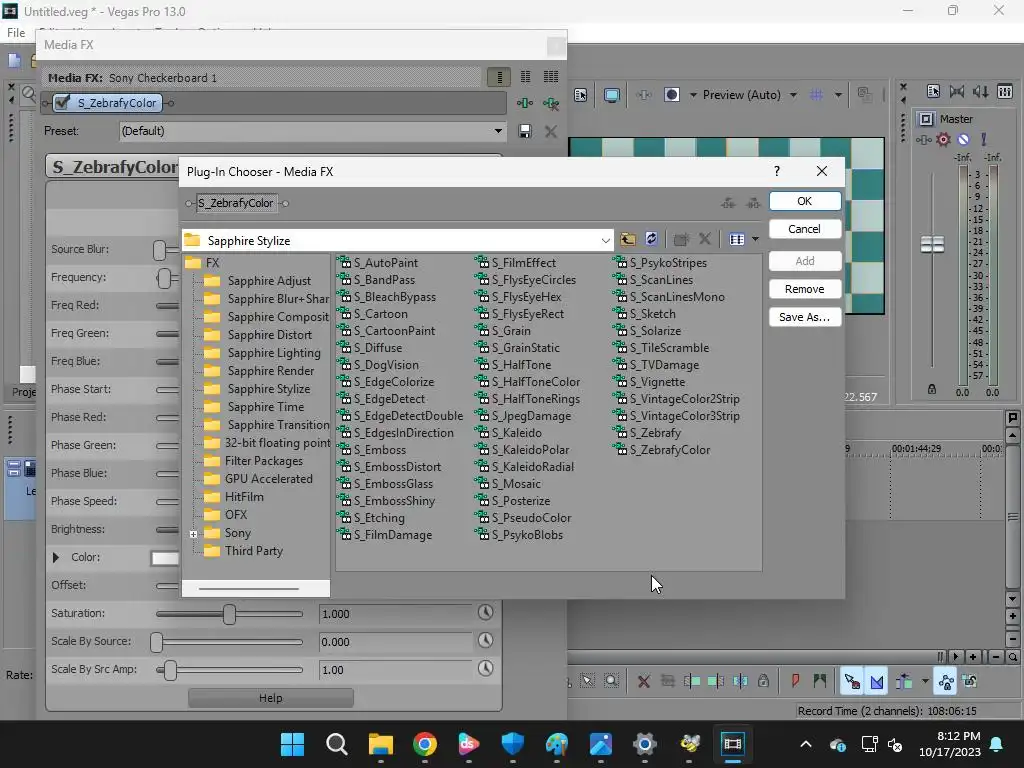Toggle animate clock for Scale By Src Amp

pos(485,669)
